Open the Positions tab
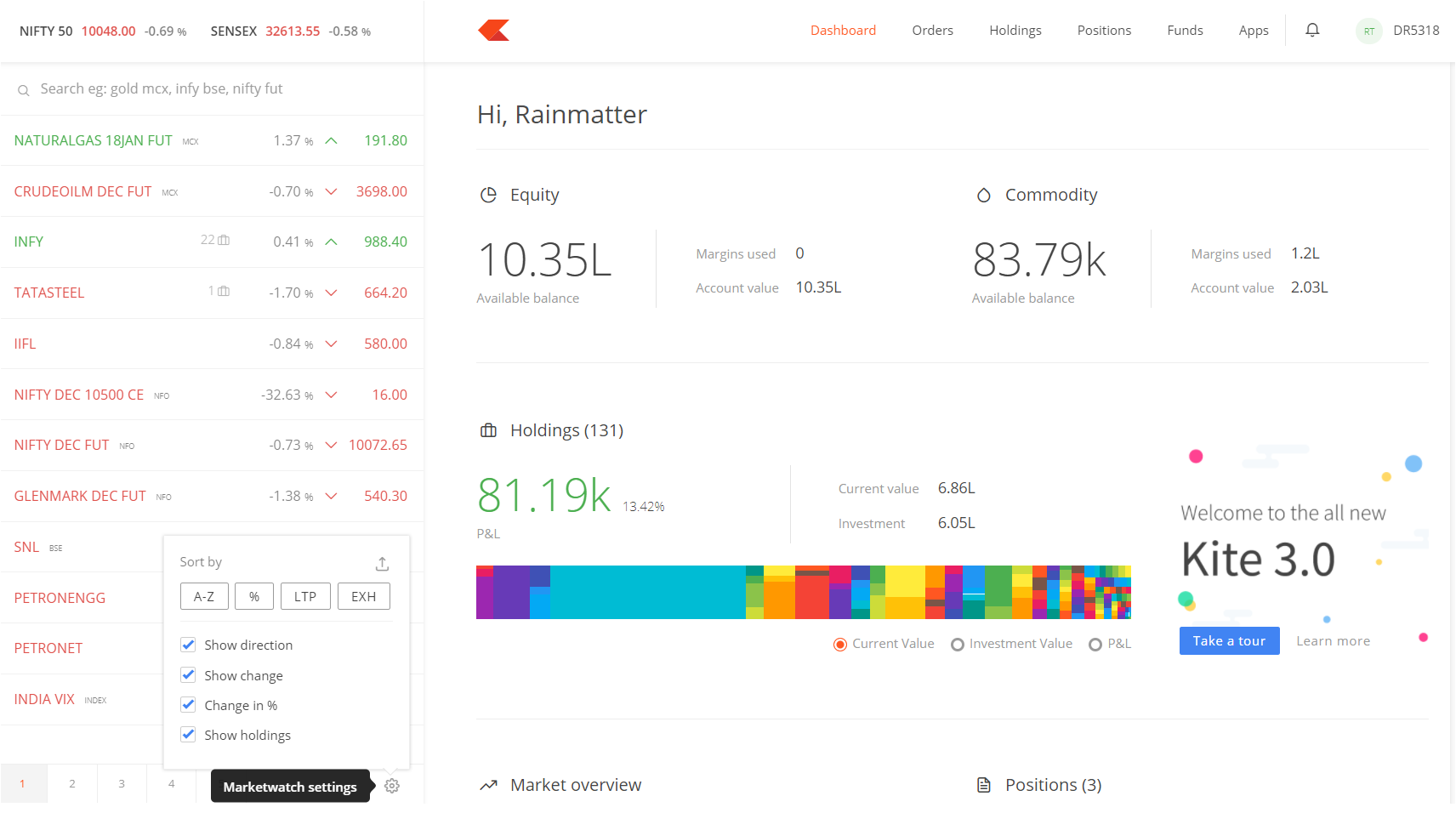Image resolution: width=1456 pixels, height=813 pixels. click(1104, 31)
